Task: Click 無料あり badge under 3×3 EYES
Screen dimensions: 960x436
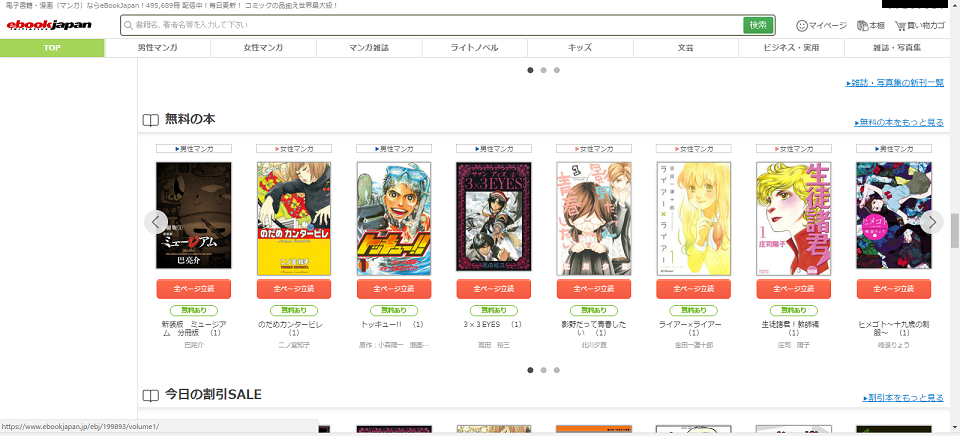Action: tap(493, 310)
